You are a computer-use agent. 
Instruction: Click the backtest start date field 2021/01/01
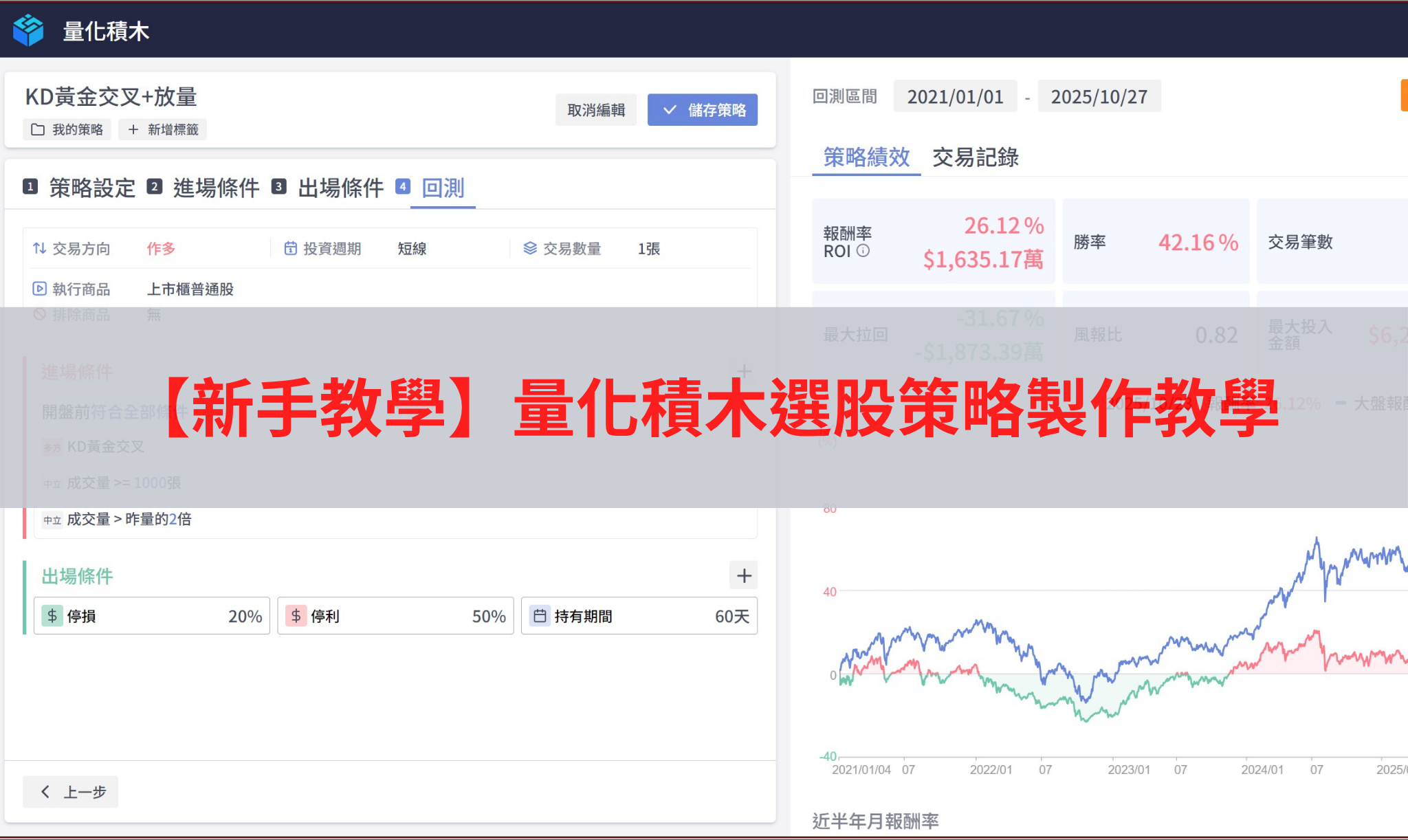coord(956,96)
